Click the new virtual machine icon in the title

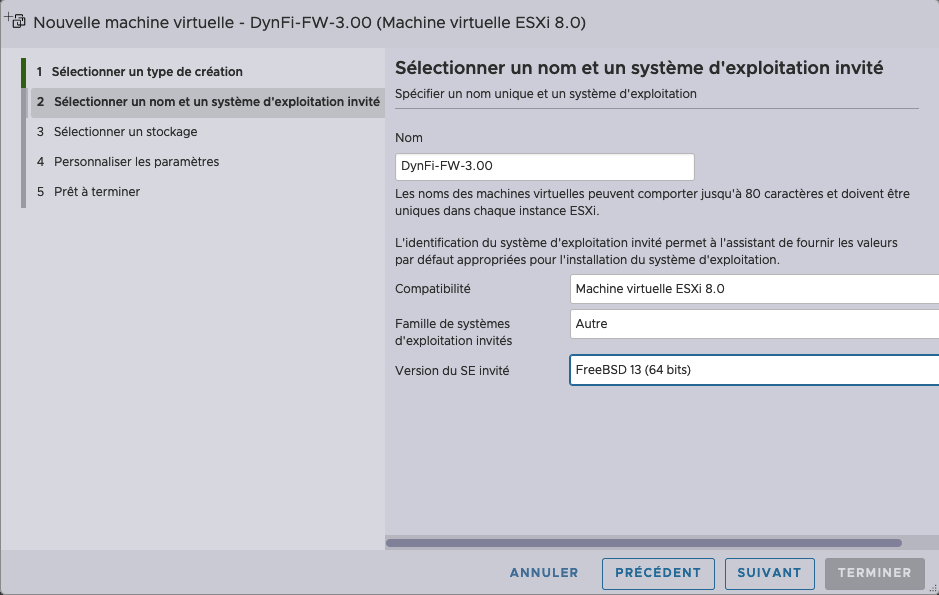(16, 21)
